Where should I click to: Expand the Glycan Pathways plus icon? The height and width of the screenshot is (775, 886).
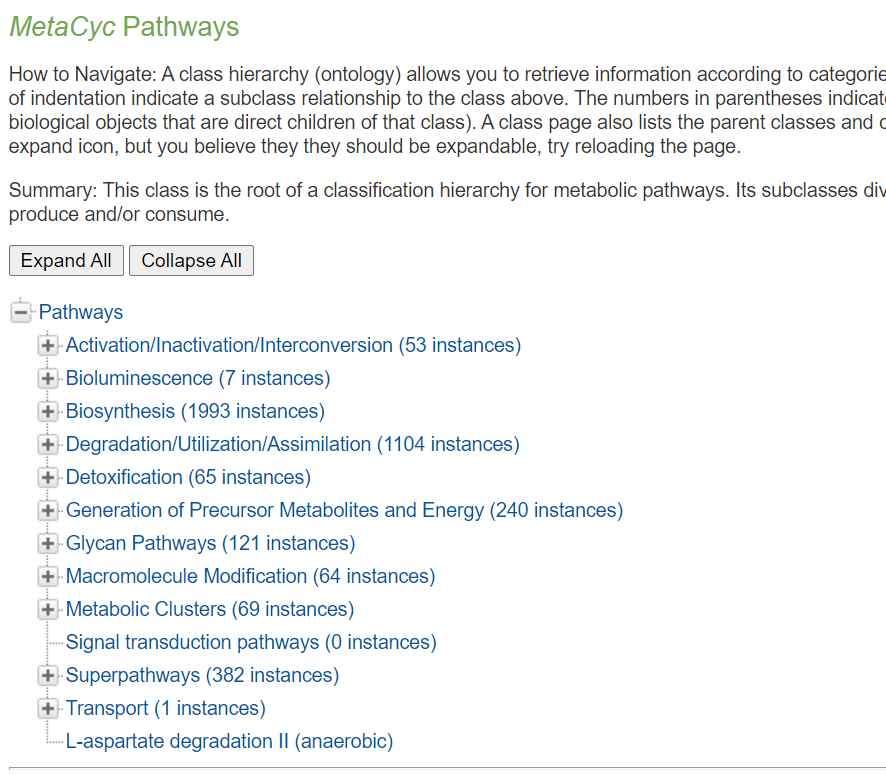(x=47, y=544)
